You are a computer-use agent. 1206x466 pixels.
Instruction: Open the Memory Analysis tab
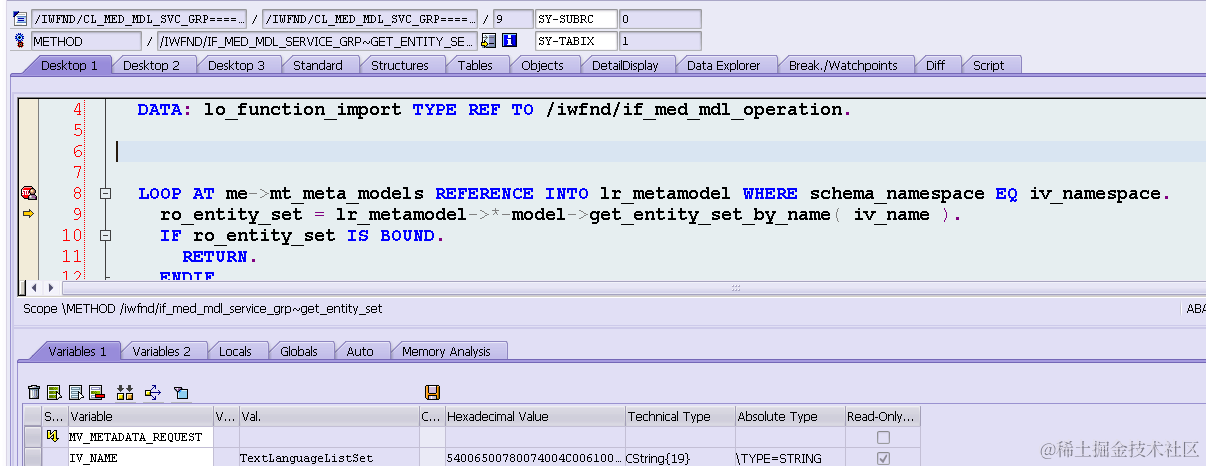[x=446, y=351]
